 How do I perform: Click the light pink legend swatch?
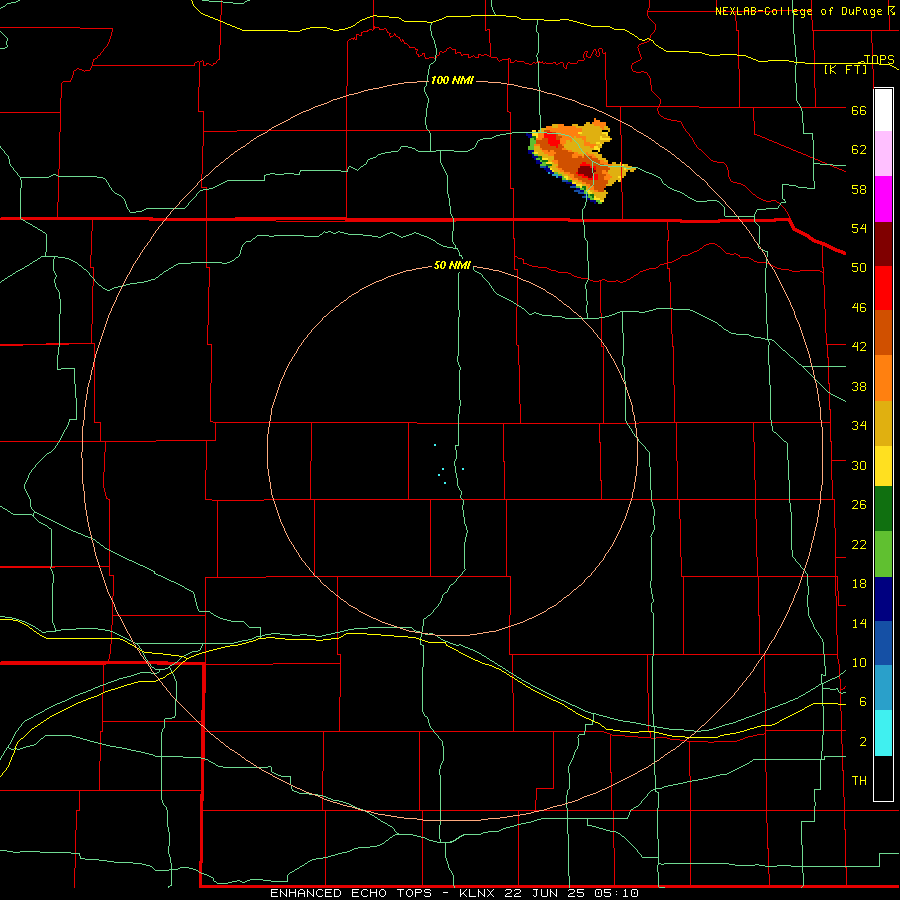pos(883,154)
